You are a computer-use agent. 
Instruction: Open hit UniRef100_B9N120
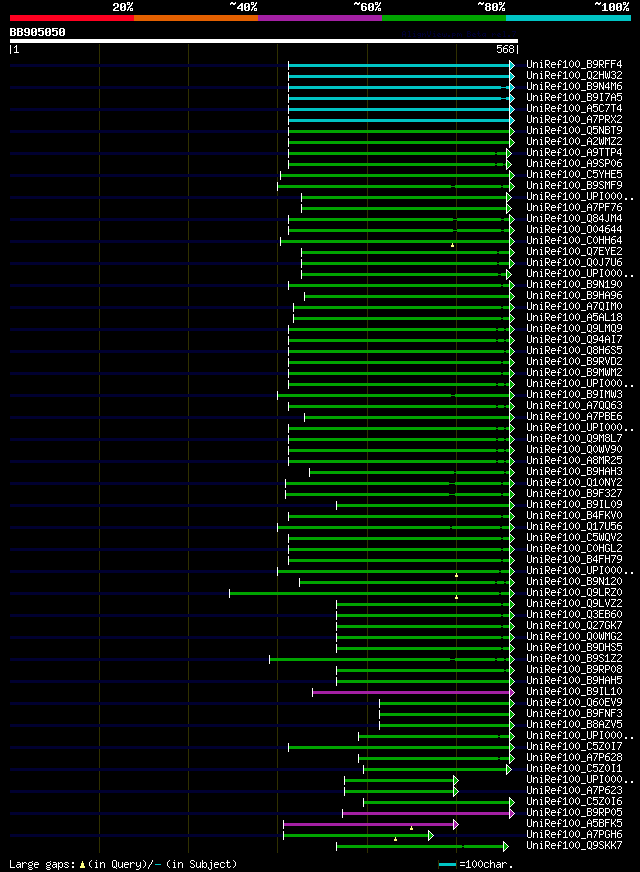coord(574,582)
